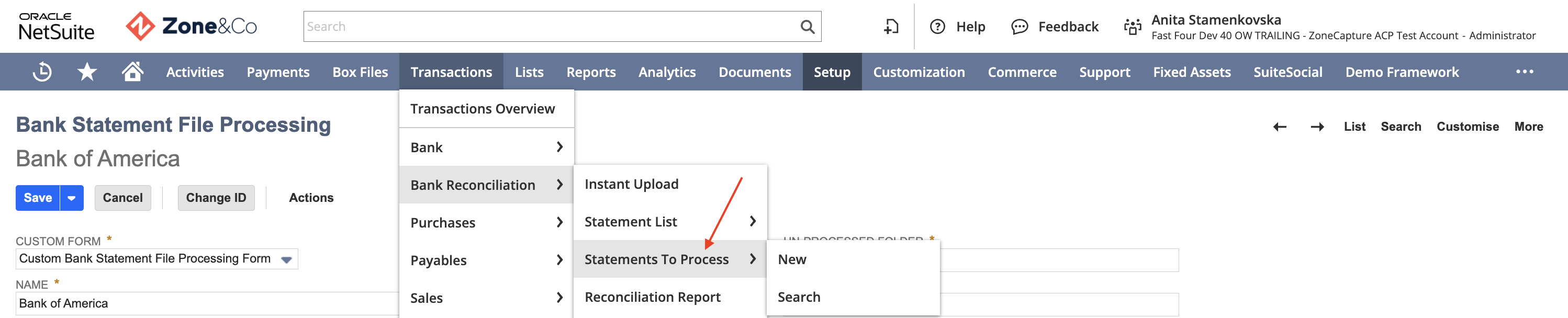Focus the global Search field
Viewport: 1568px width, 318px height.
551,27
